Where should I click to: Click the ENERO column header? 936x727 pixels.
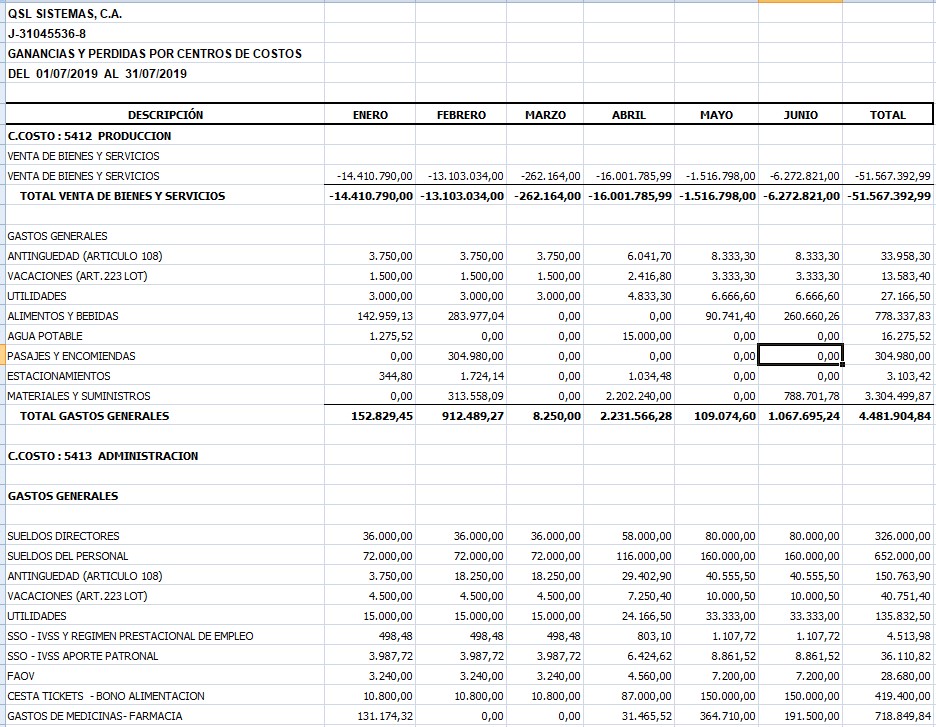coord(370,115)
